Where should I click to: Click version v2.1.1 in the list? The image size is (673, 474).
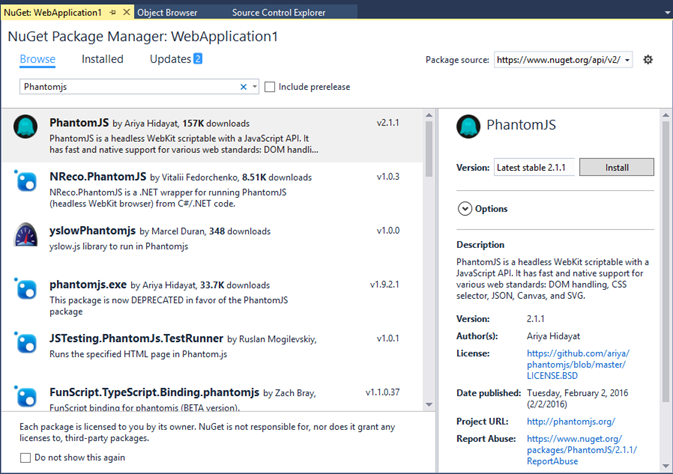tap(388, 123)
